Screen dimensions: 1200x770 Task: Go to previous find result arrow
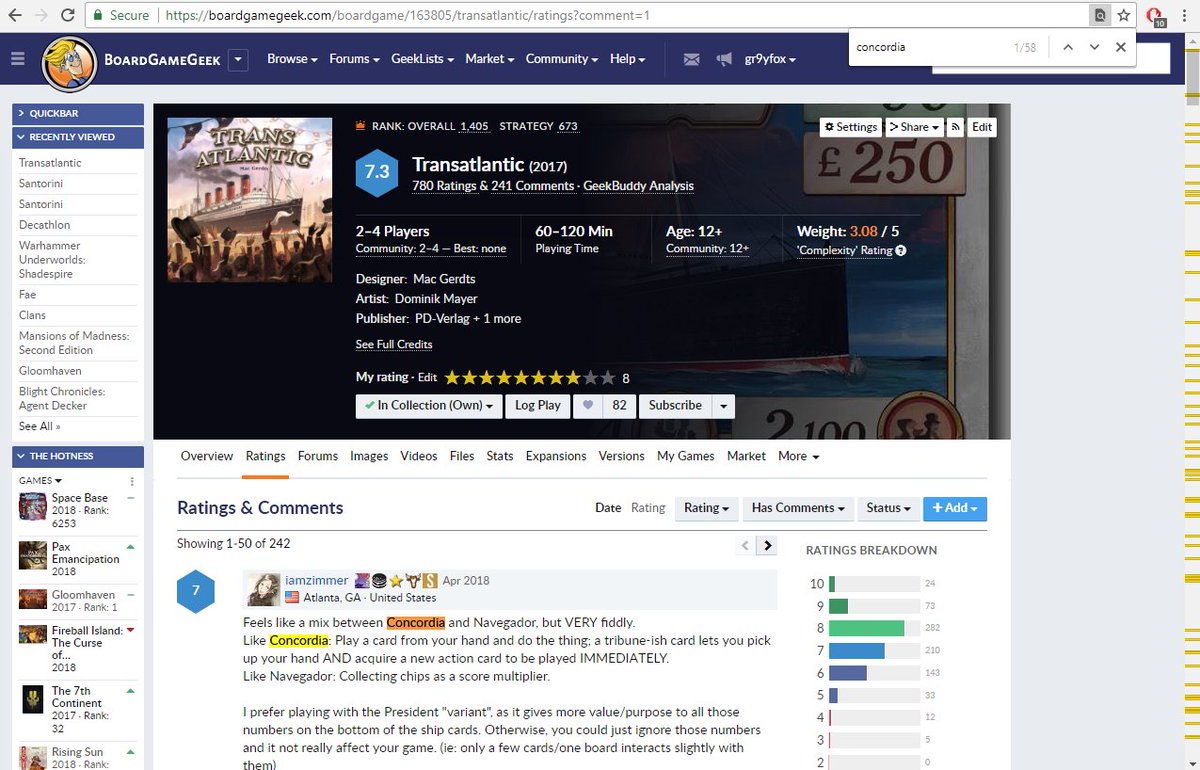1067,47
